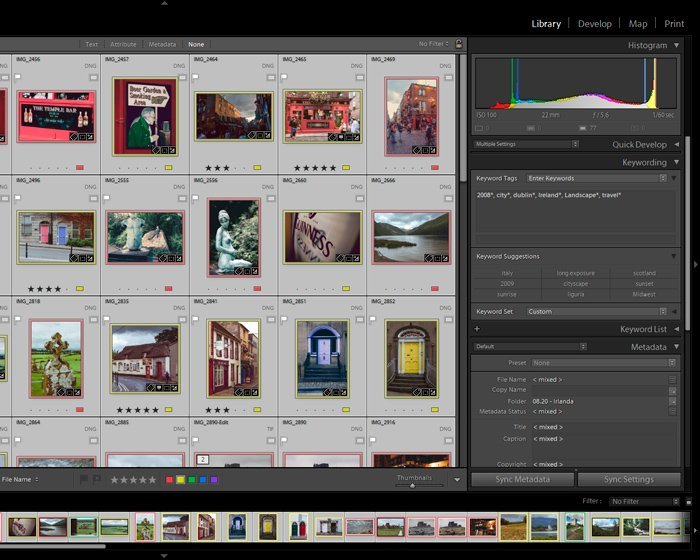Collapse the Keyword Suggestions section
Image resolution: width=700 pixels, height=560 pixels.
click(674, 256)
